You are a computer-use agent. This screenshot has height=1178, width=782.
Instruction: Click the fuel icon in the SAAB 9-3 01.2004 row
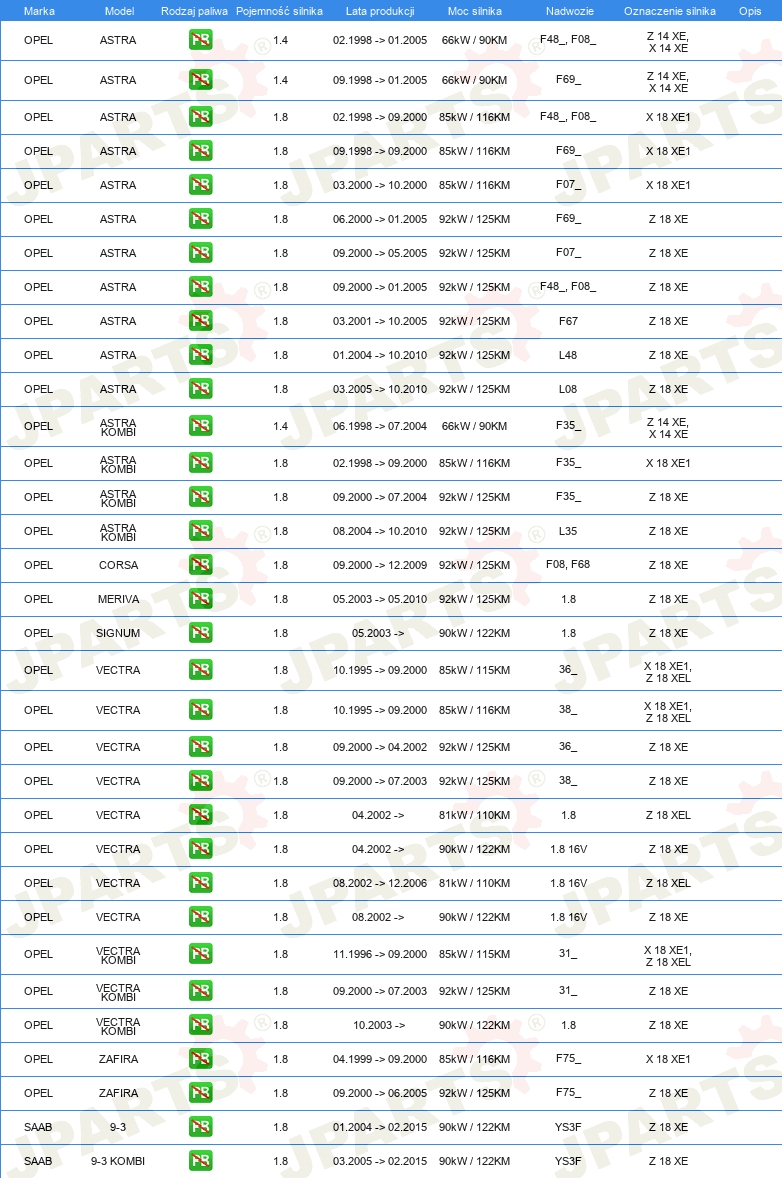click(201, 1126)
